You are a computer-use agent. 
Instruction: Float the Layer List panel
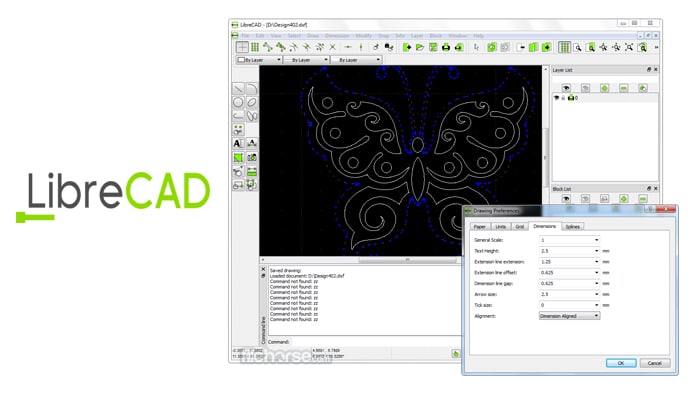(649, 70)
